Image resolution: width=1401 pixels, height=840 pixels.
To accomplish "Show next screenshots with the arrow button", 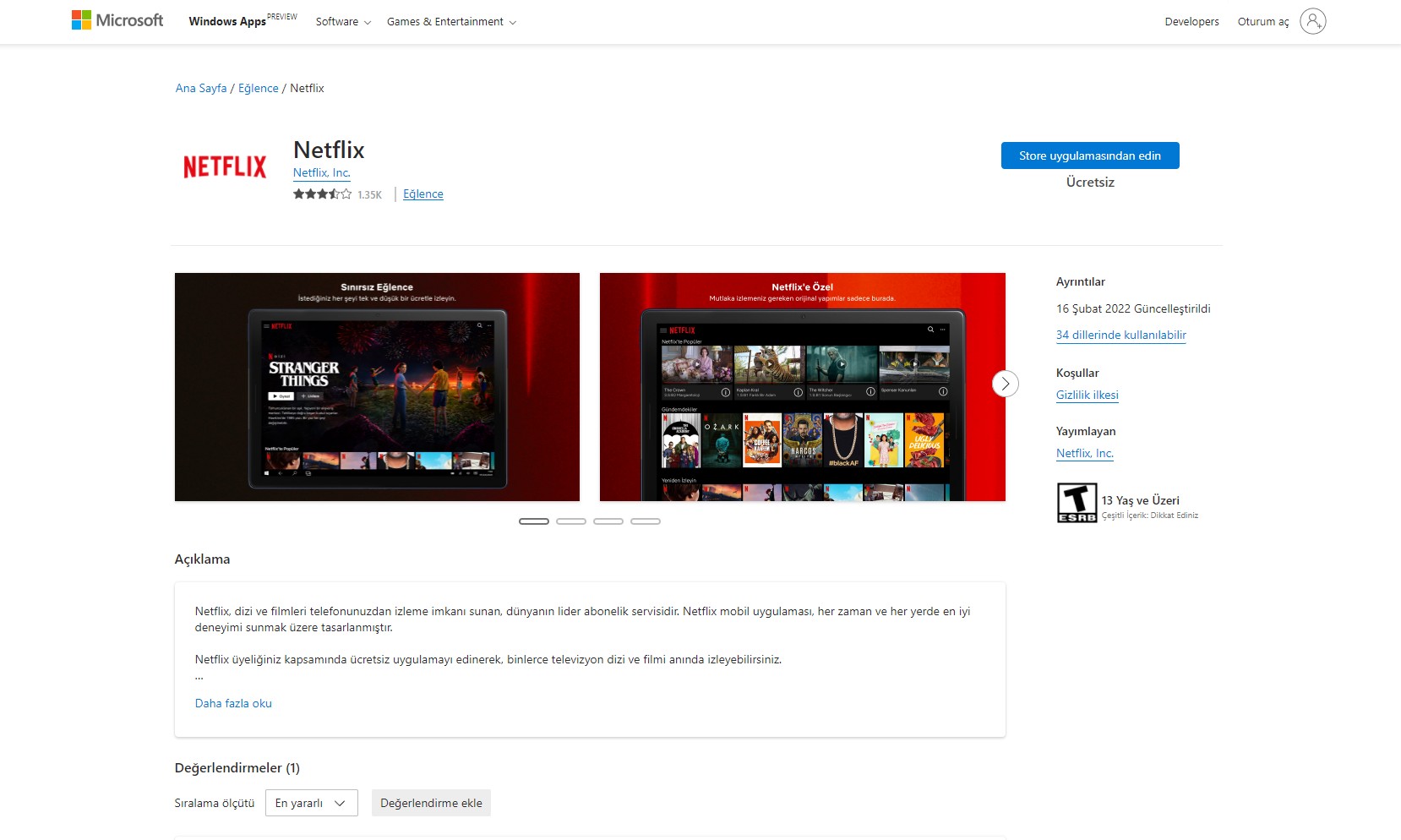I will (x=1005, y=384).
